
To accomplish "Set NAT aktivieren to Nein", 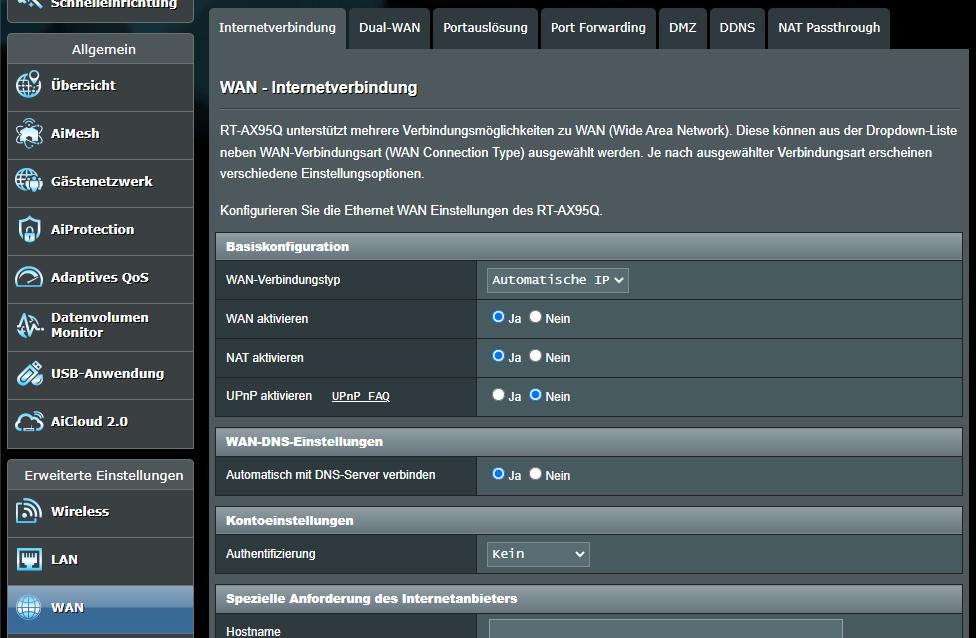I will pos(535,356).
